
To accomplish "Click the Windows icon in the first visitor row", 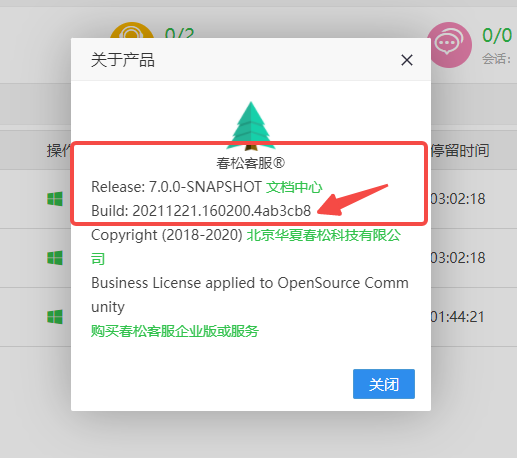I will 55,199.
